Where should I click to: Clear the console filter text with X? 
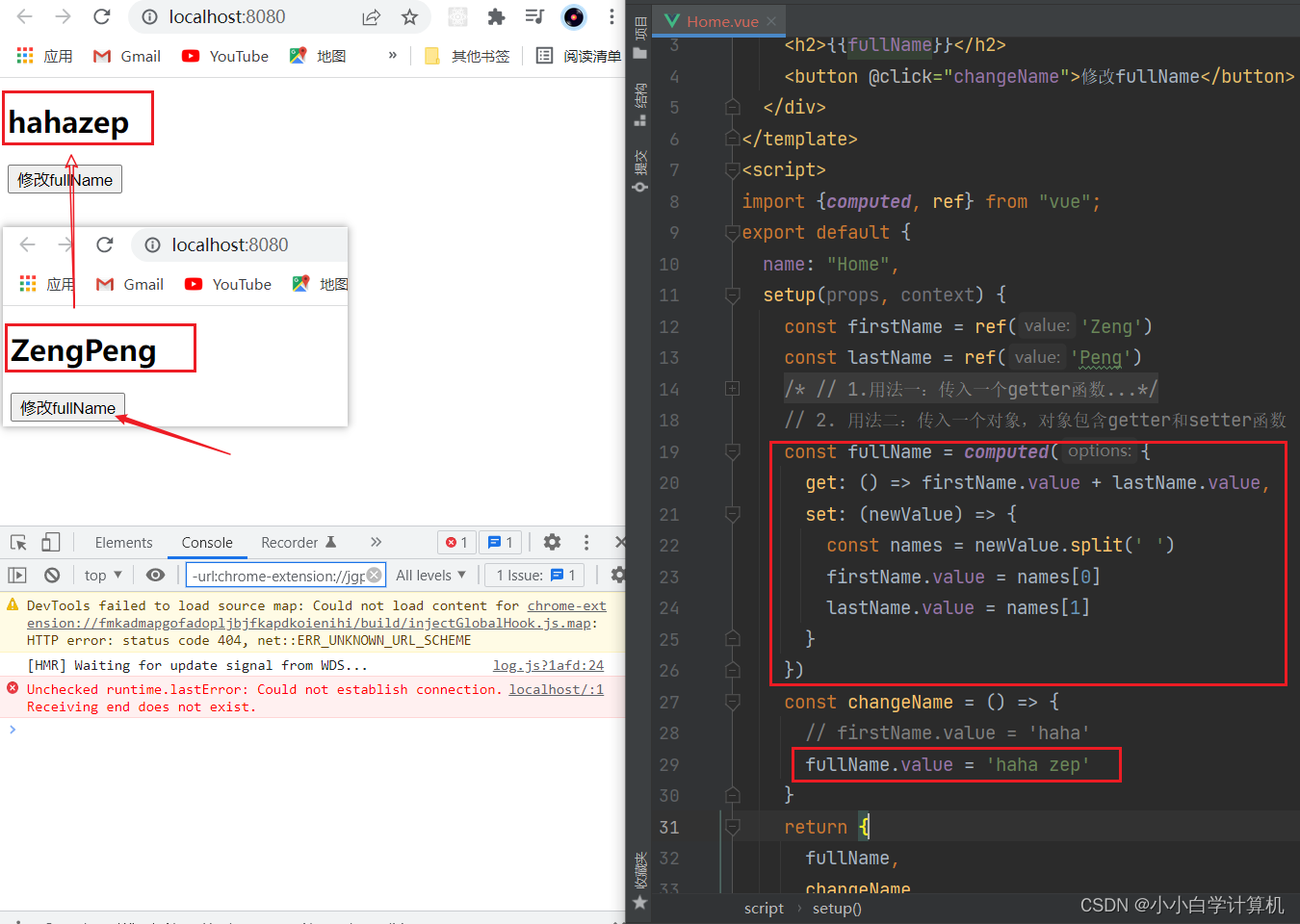pos(375,575)
